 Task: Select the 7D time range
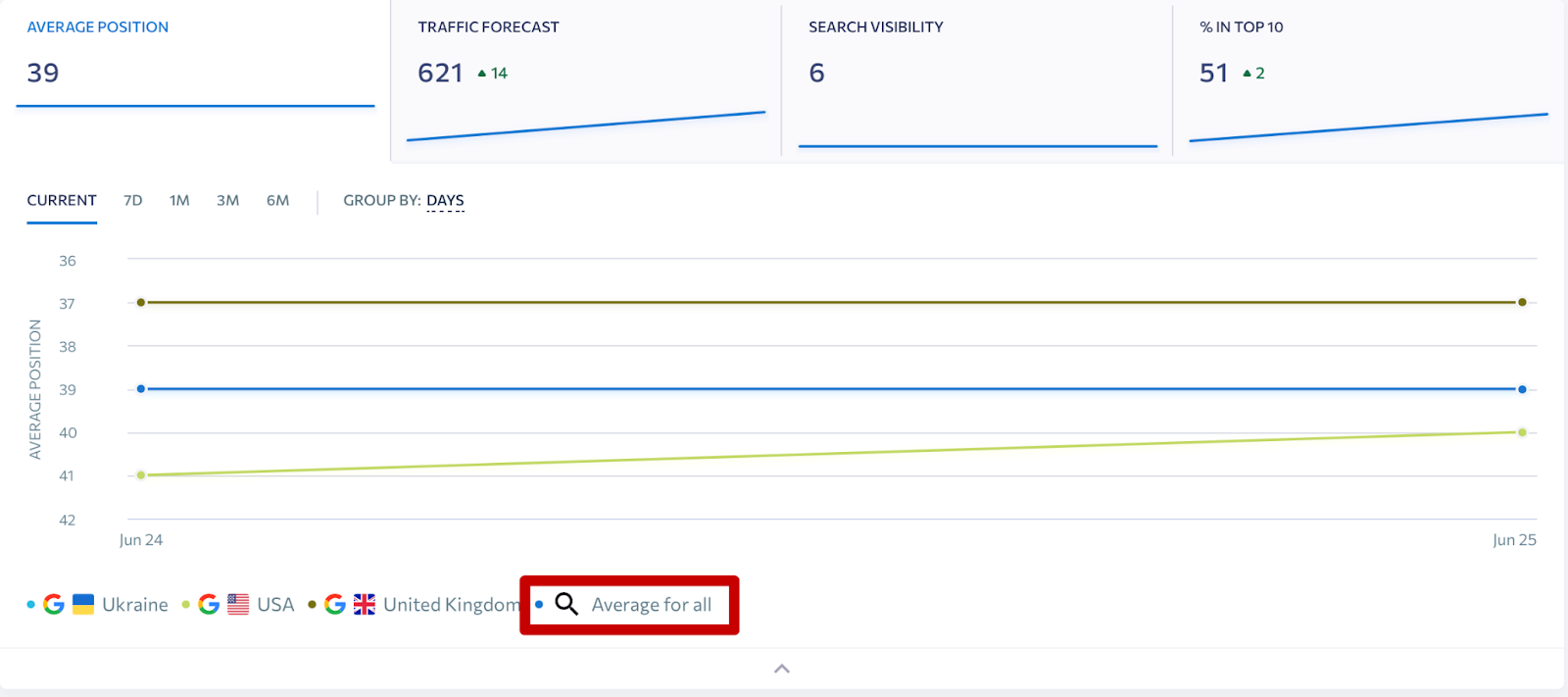tap(133, 201)
